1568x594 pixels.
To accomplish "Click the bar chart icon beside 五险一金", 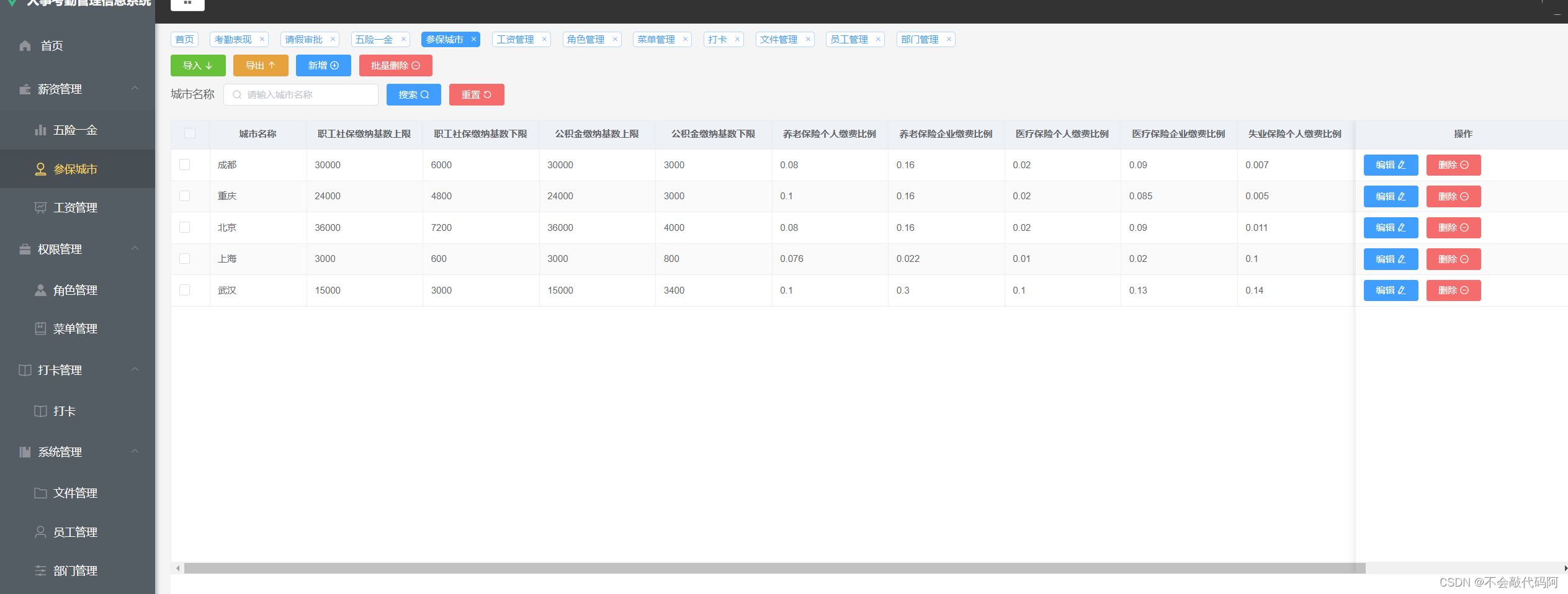I will click(40, 130).
